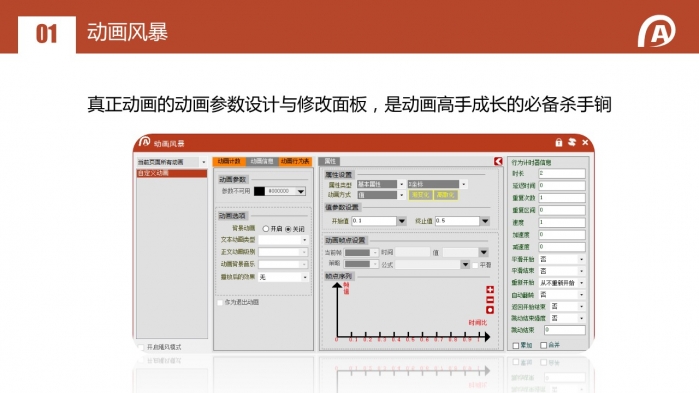
Task: Add a keyframe with the red plus icon
Action: (x=490, y=290)
